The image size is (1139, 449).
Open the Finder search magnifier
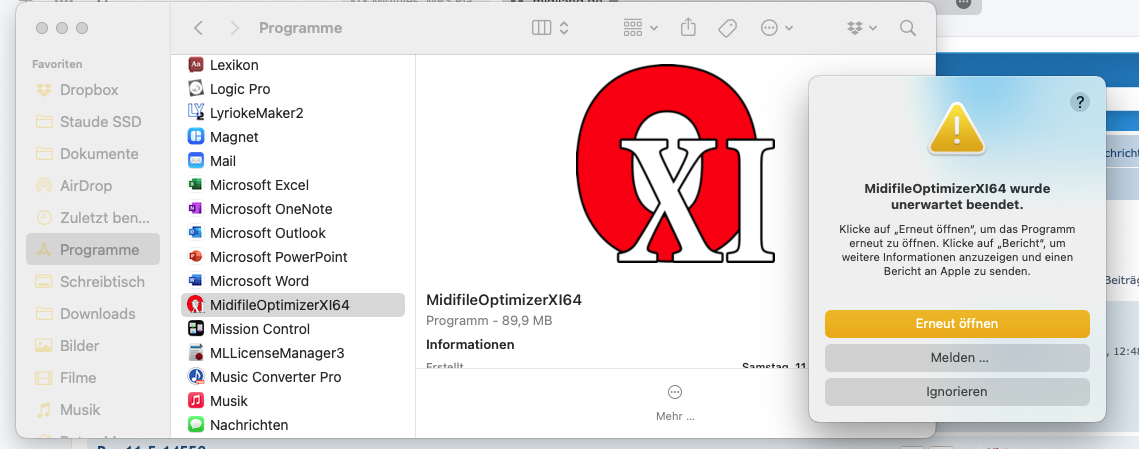(907, 28)
